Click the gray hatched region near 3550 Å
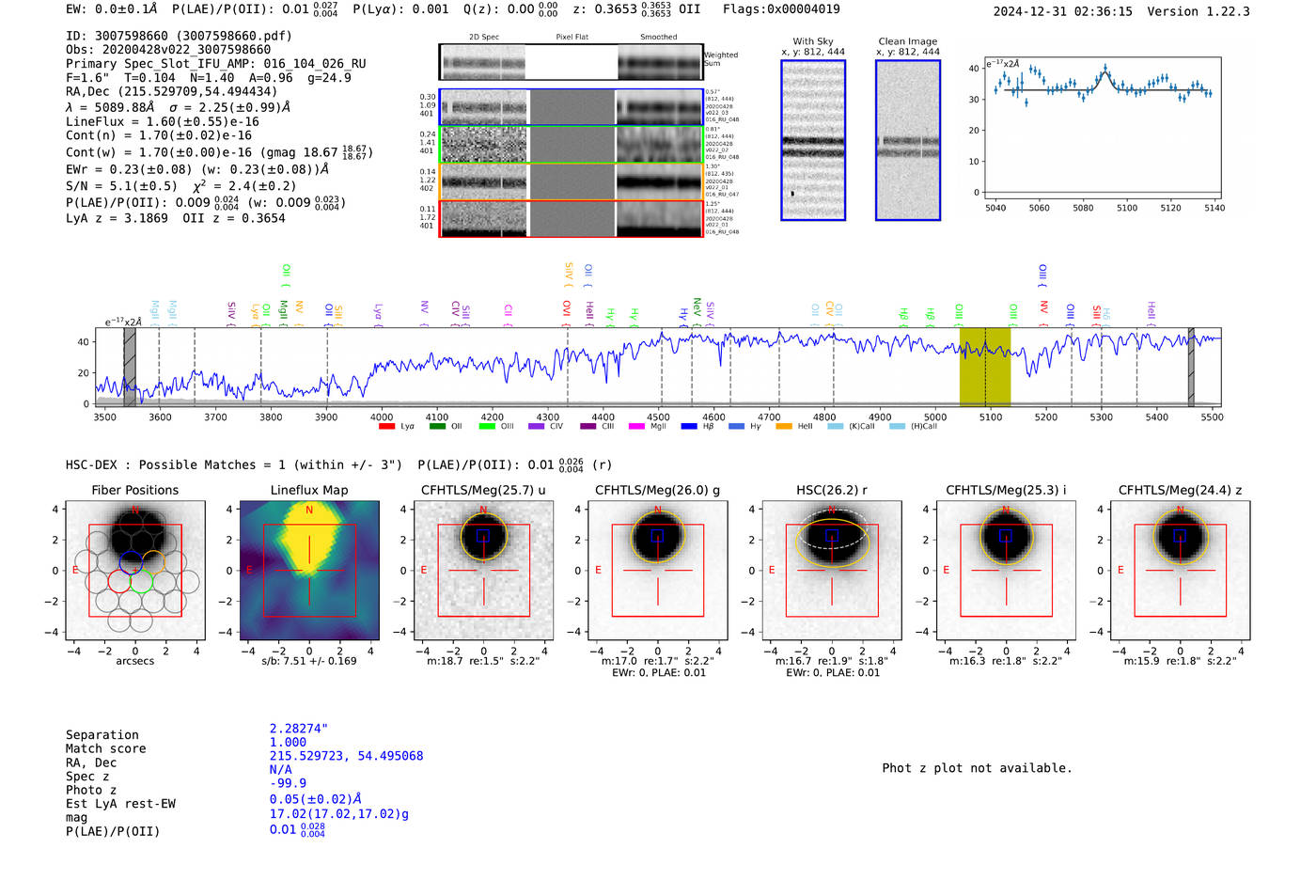This screenshot has width=1316, height=896. [x=130, y=367]
